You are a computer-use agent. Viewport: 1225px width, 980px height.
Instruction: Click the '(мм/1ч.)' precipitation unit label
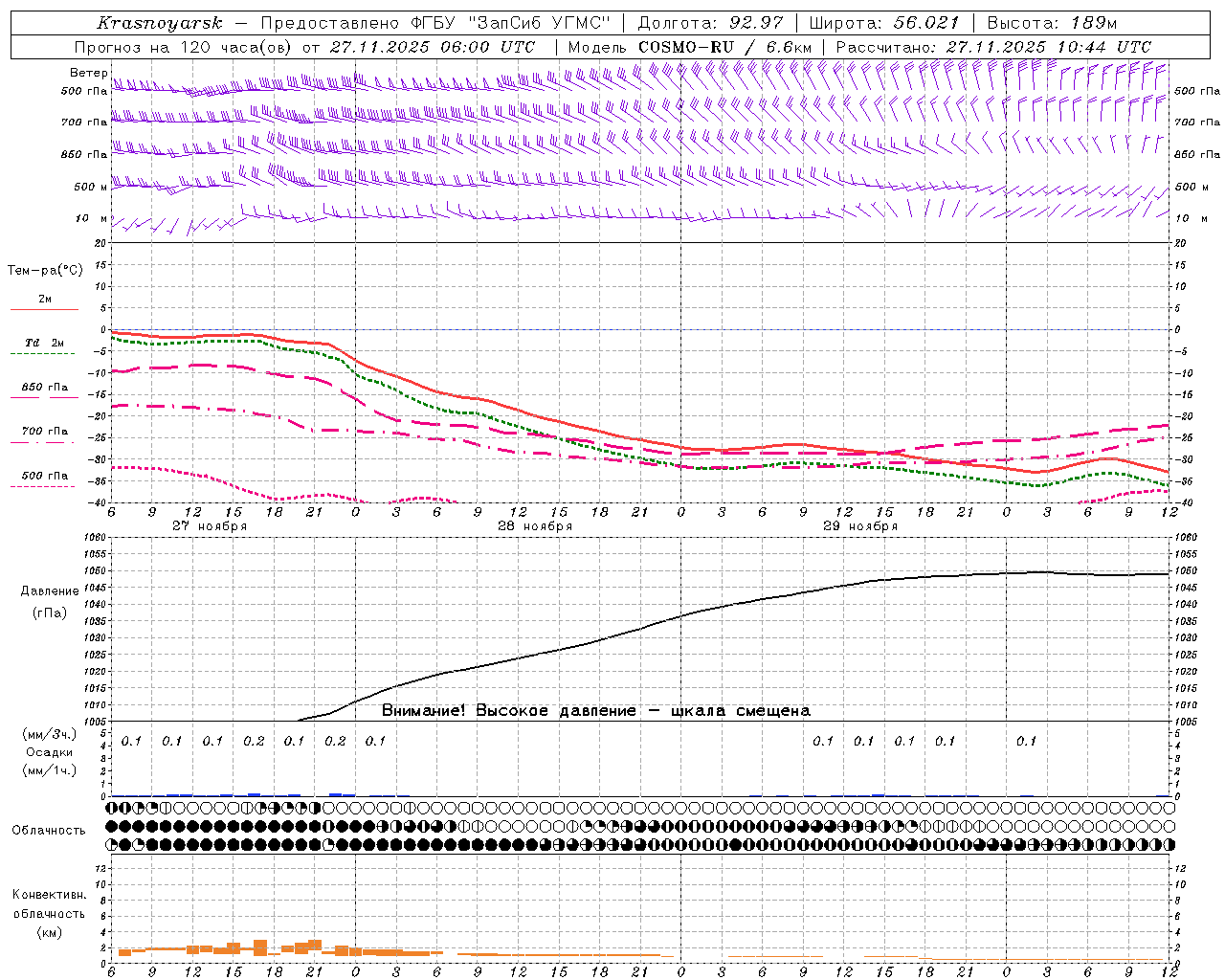[x=50, y=770]
